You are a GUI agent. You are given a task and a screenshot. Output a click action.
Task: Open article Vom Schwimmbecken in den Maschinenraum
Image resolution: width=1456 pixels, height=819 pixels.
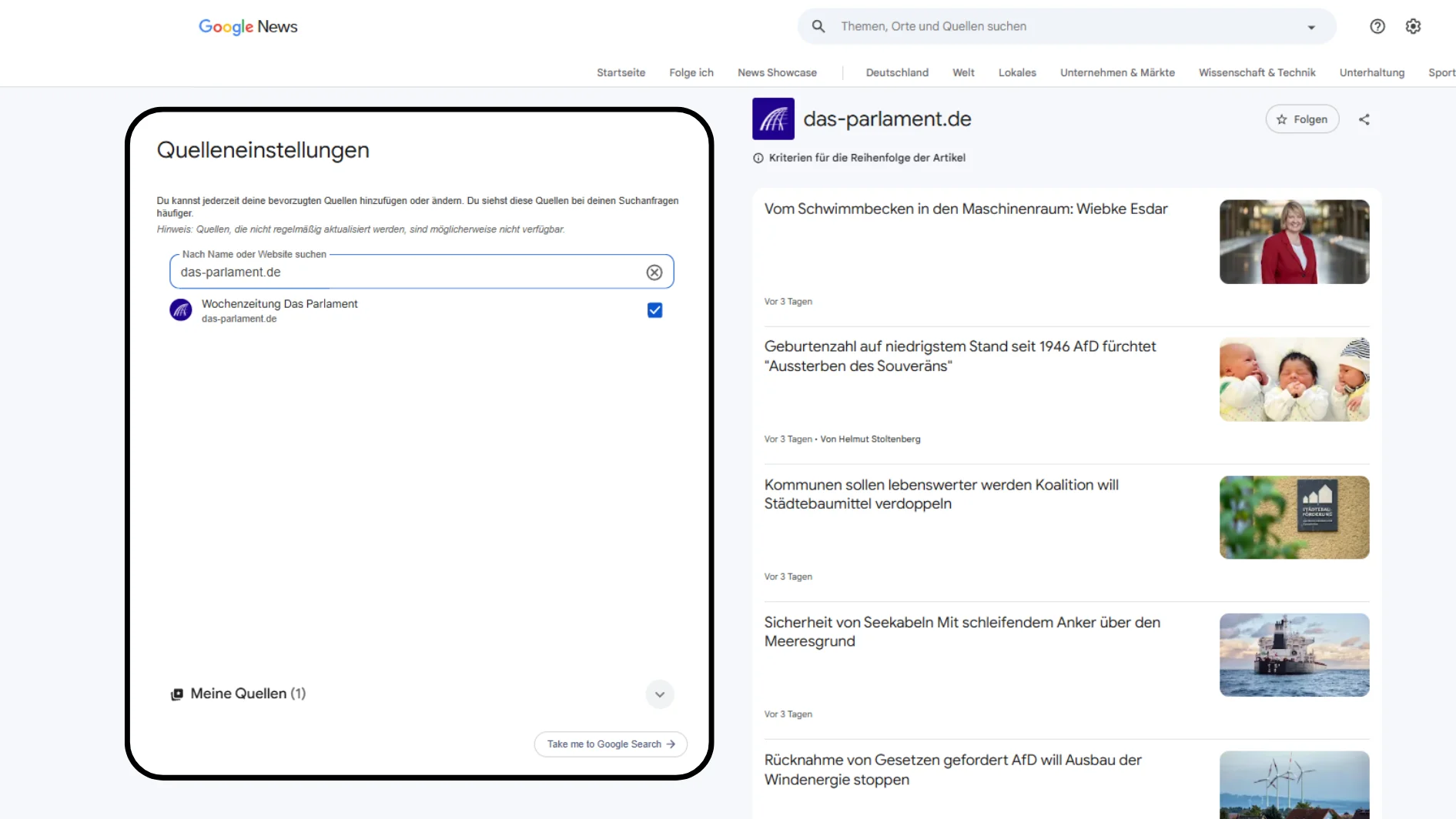tap(966, 209)
